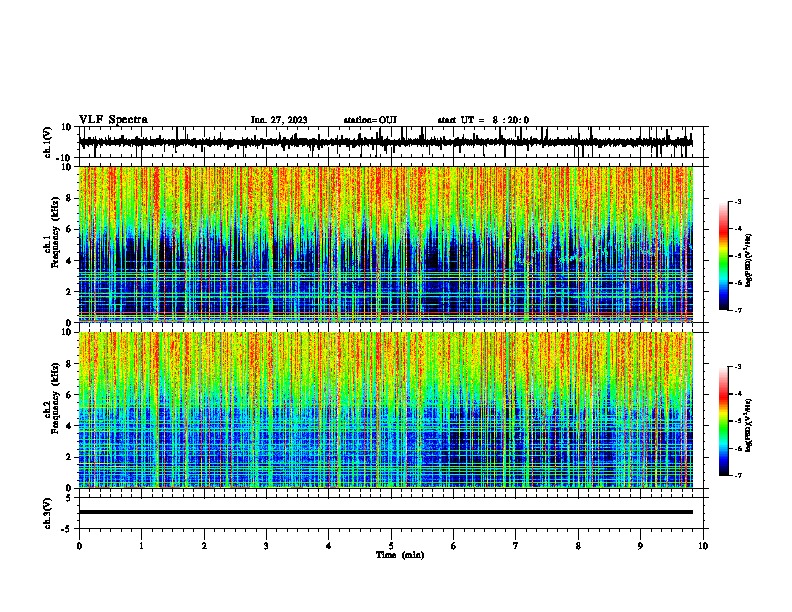Click the "6" kHz tick of ch.2 spectrogram

tap(69, 395)
